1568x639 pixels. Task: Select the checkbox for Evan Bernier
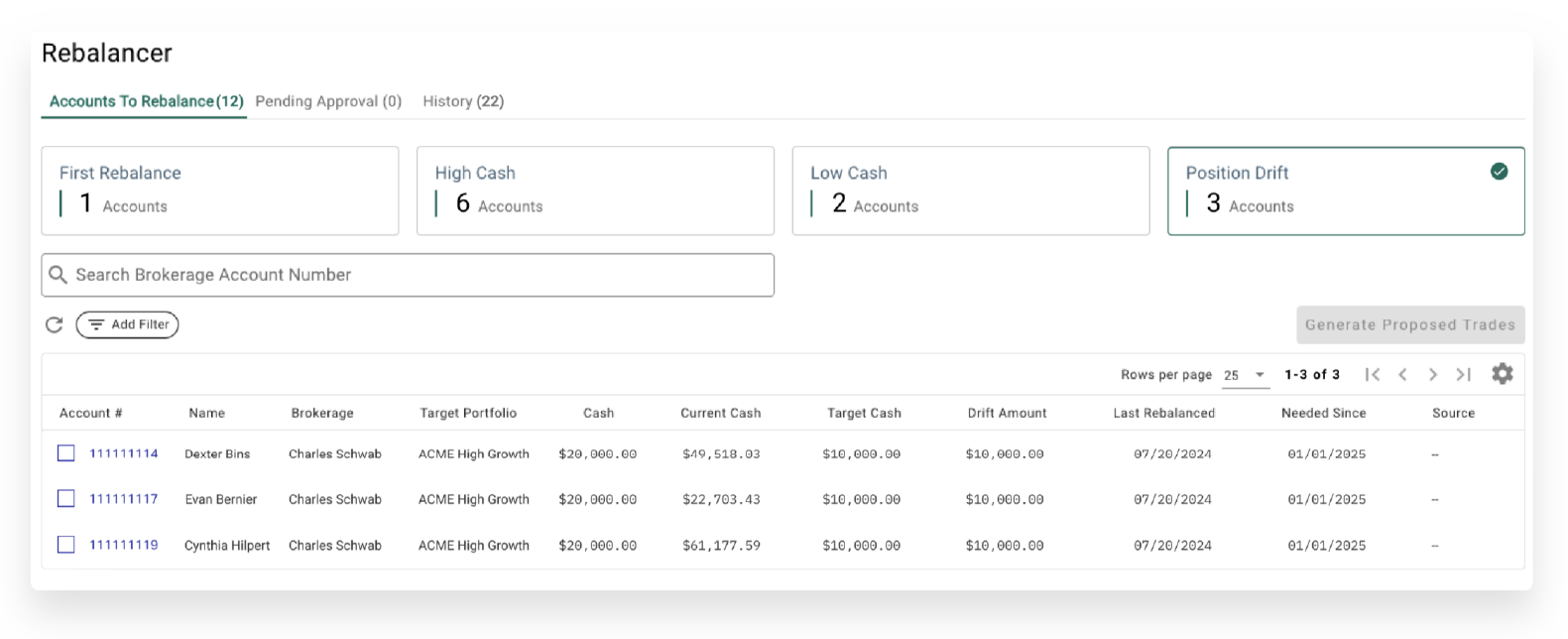[x=66, y=499]
